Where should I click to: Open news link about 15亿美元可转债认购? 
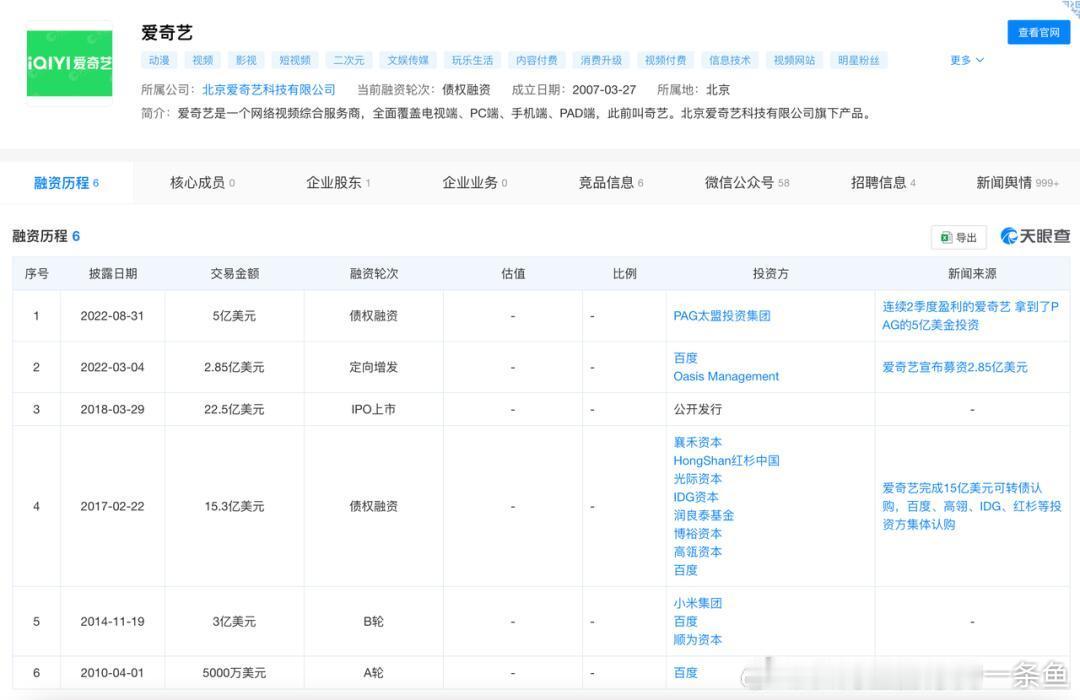coord(972,506)
